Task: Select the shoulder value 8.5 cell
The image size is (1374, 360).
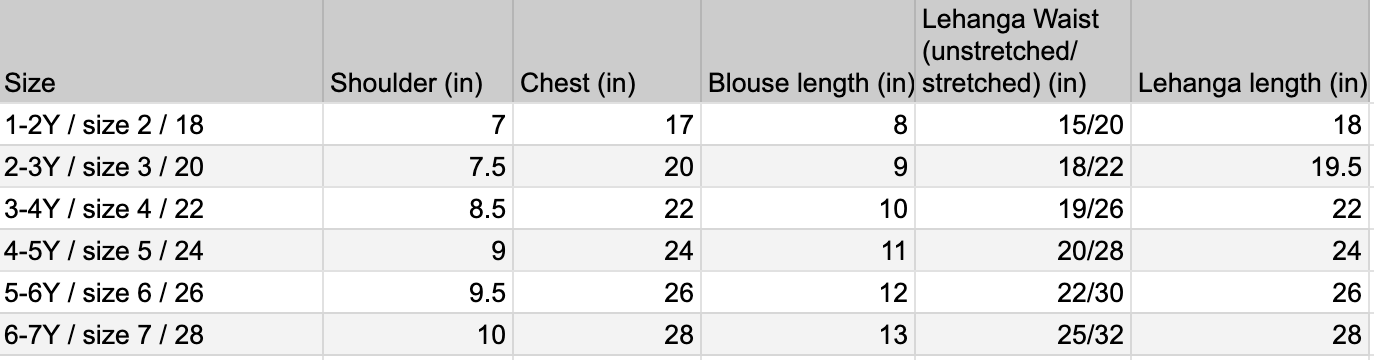Action: 418,209
